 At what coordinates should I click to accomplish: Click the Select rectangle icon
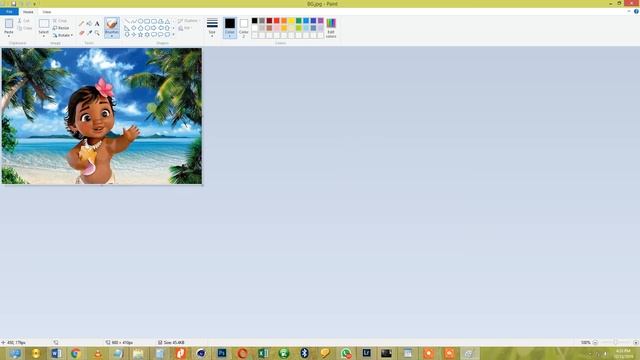(44, 24)
